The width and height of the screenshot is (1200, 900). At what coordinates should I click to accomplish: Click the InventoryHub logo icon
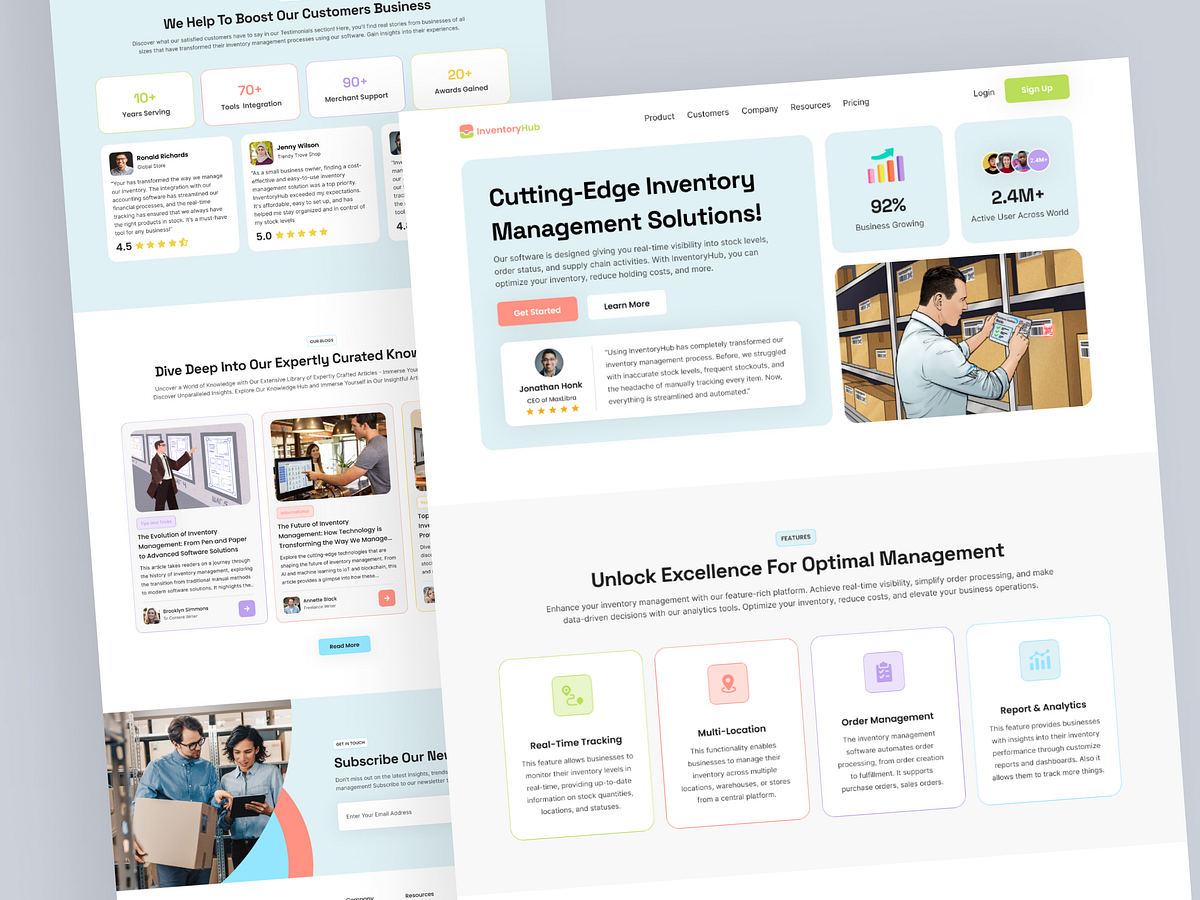coord(466,131)
